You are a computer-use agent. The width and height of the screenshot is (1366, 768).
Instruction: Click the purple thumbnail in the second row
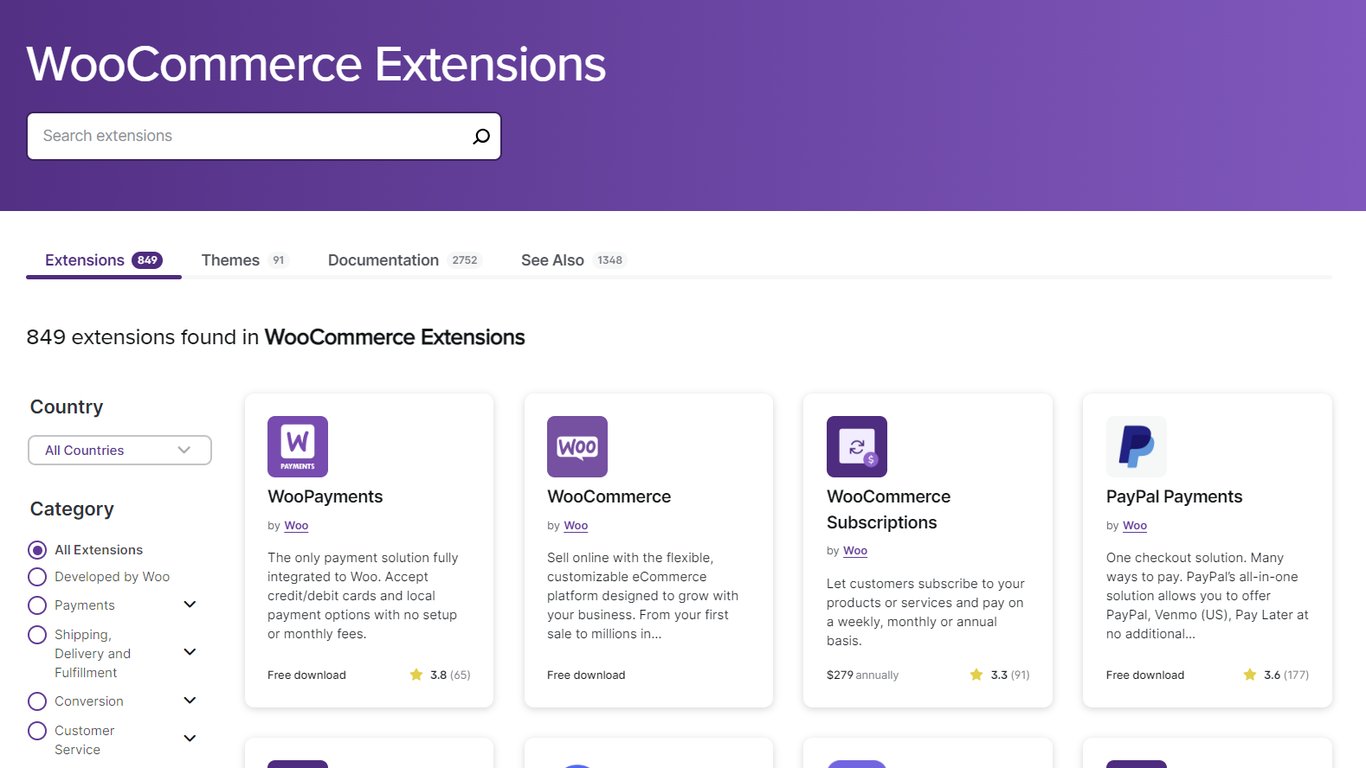click(297, 762)
